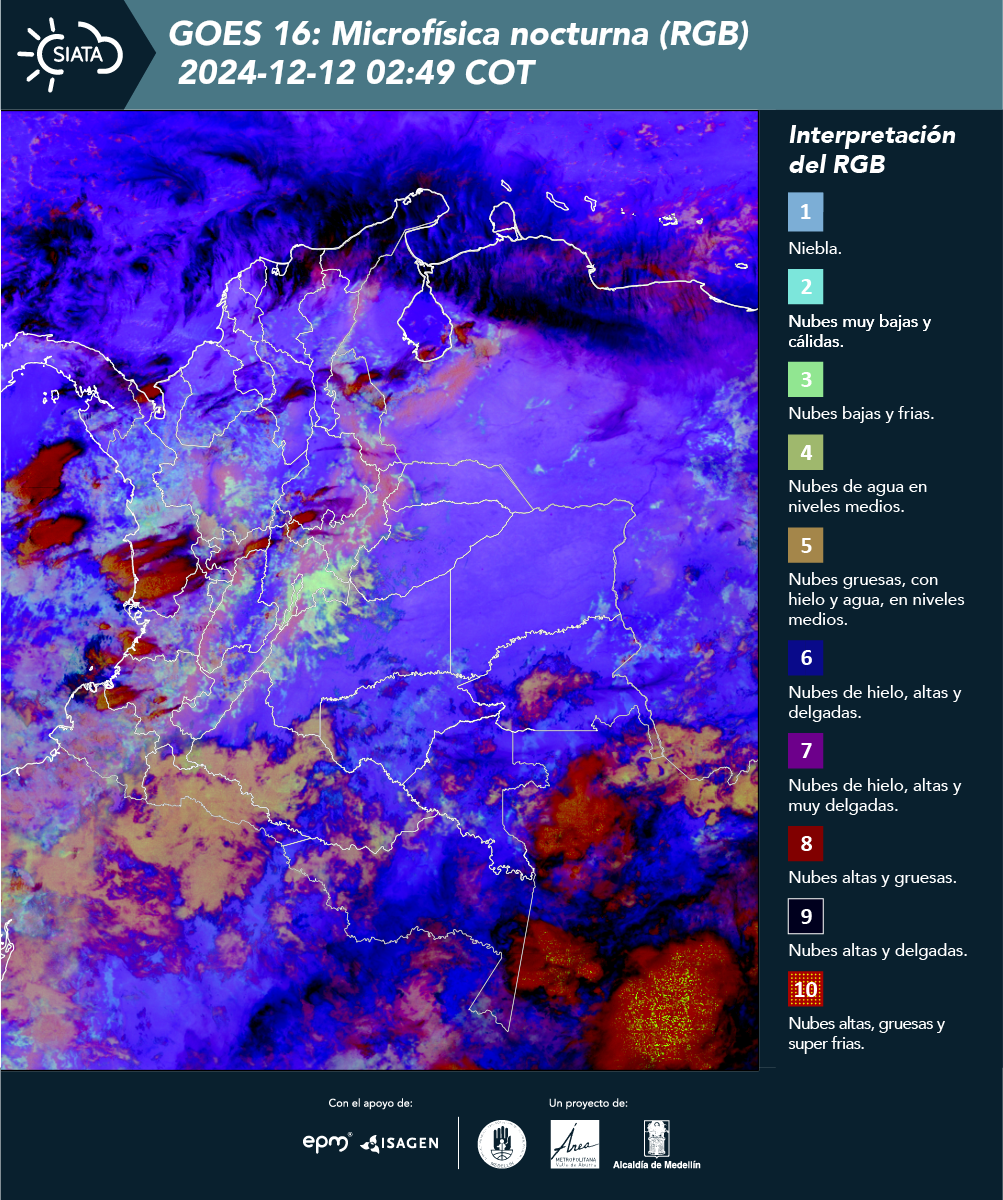The width and height of the screenshot is (1003, 1200).
Task: Click 'Nubes gruesas, con hielo y agua' label
Action: 876,599
